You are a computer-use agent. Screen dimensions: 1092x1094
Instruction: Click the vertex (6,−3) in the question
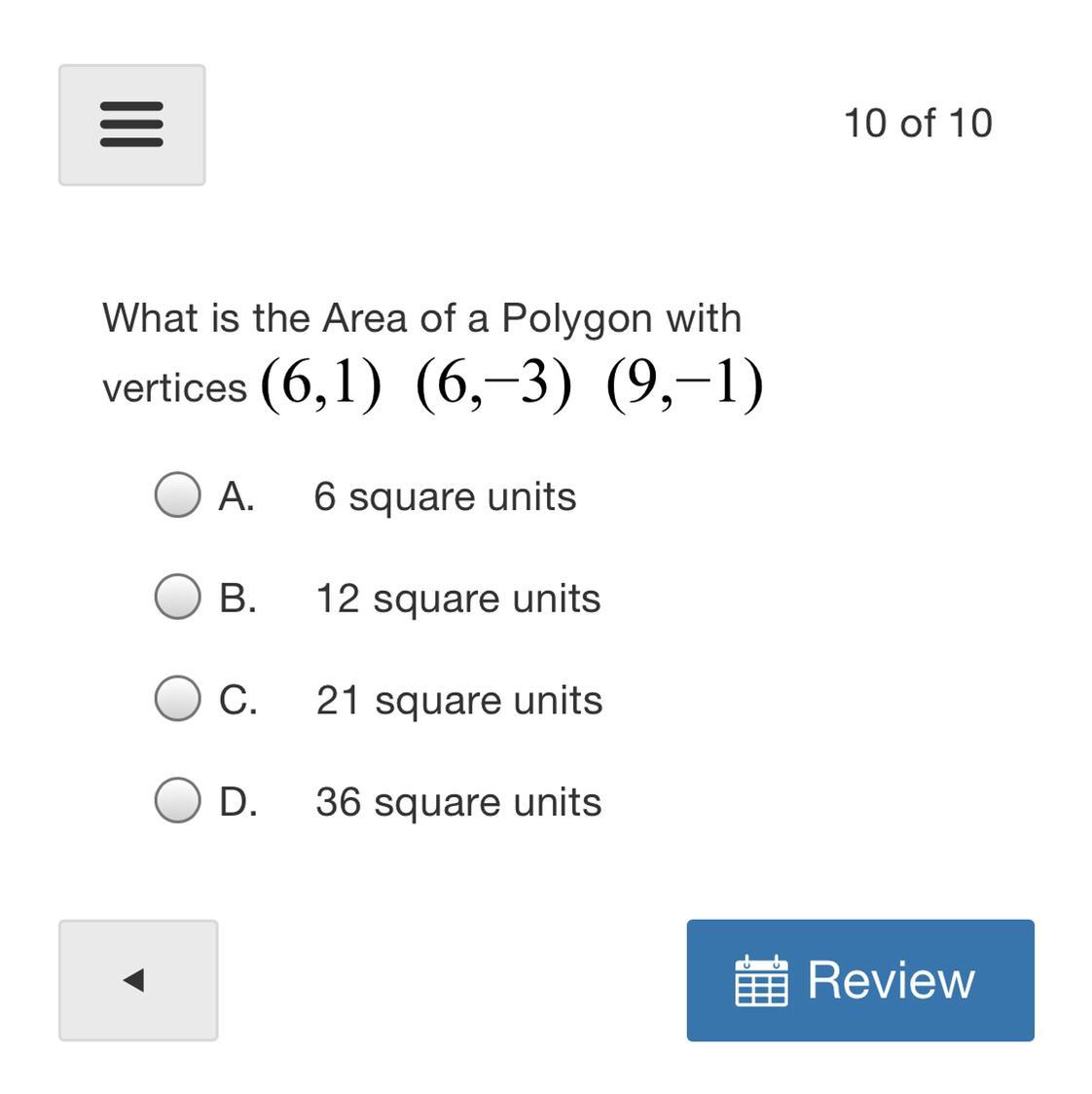click(492, 385)
